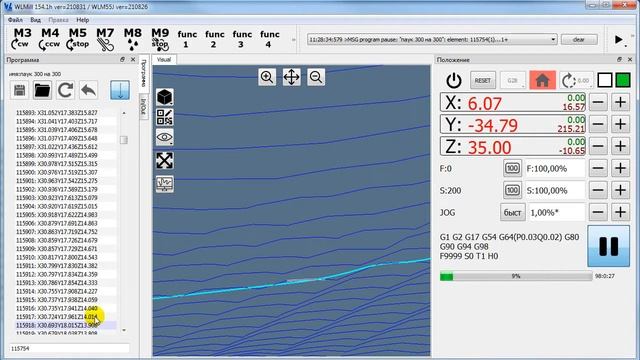Toggle JOG fast mode button
Screen dimensions: 640x360
[x=512, y=213]
